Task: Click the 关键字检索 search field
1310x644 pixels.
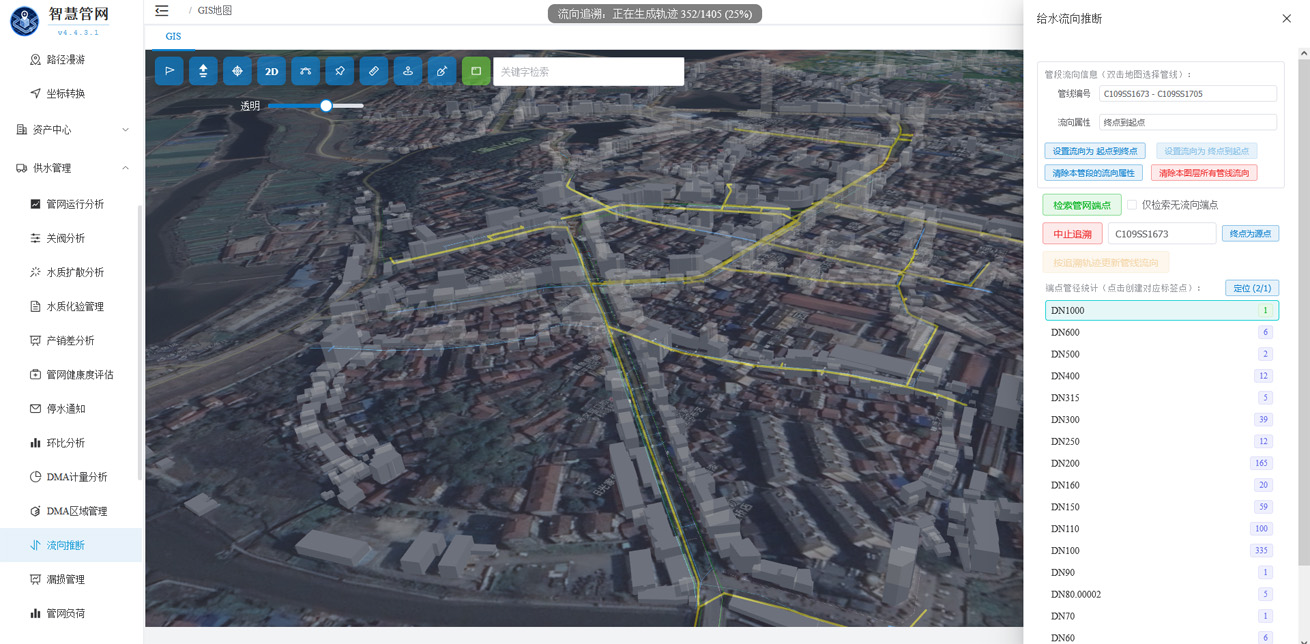Action: [589, 71]
